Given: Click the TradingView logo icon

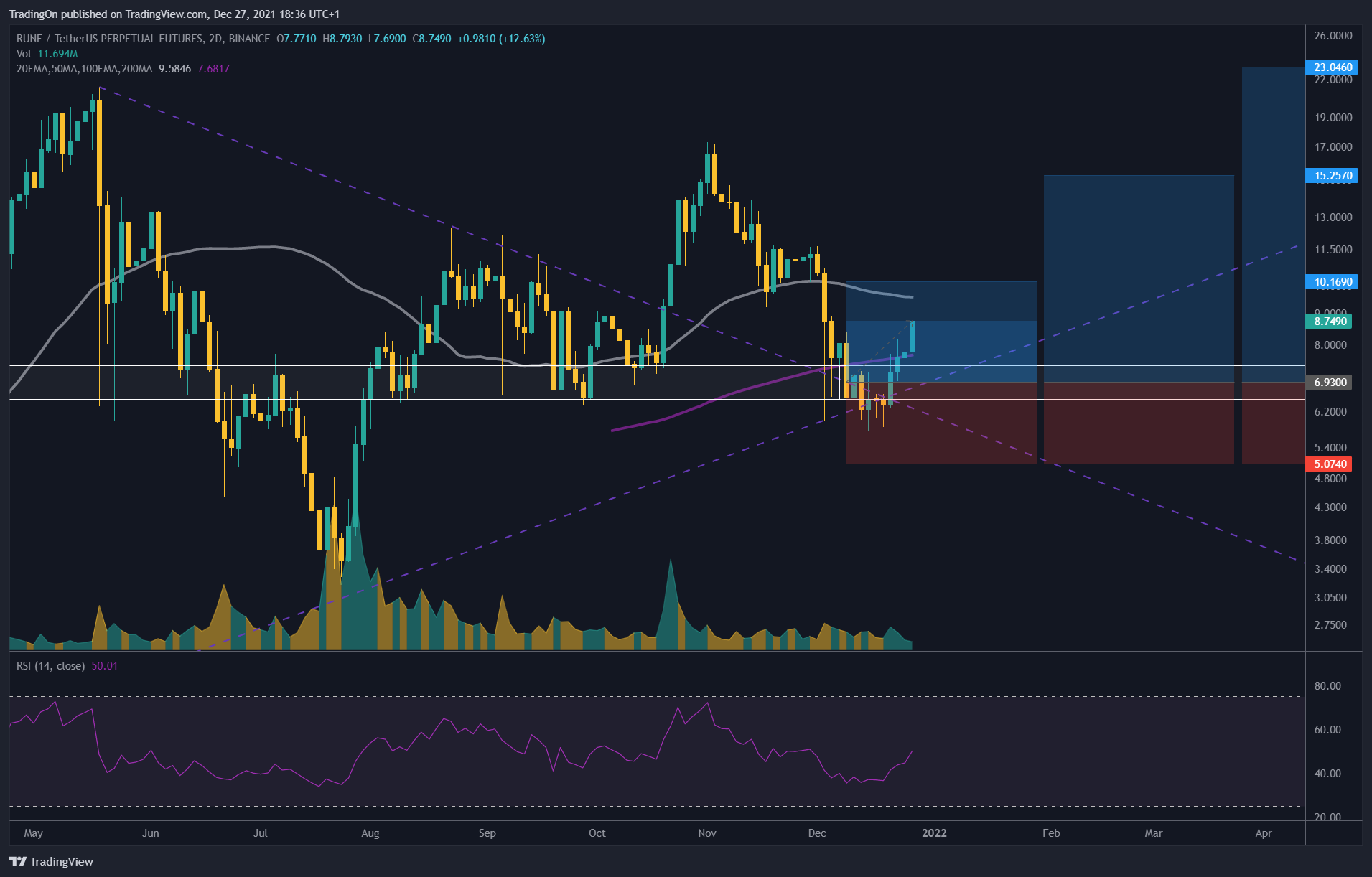Looking at the screenshot, I should pyautogui.click(x=18, y=861).
